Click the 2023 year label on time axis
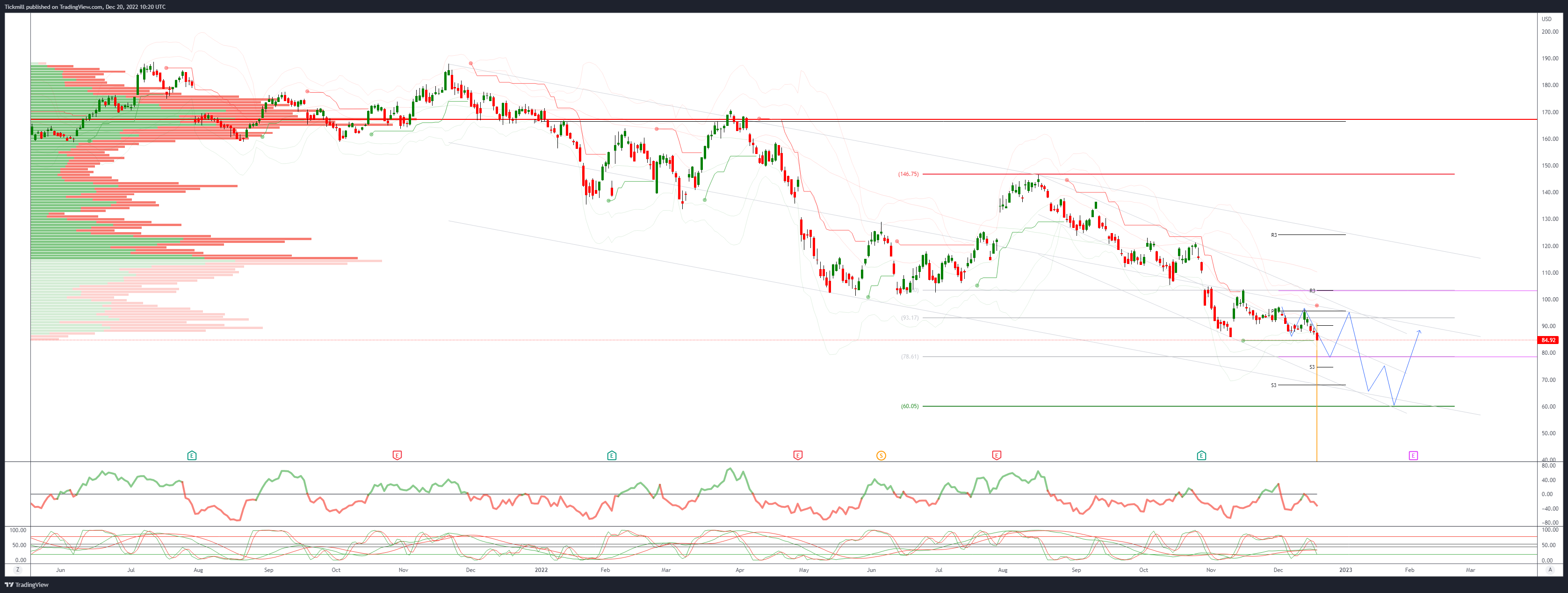This screenshot has width=1568, height=593. click(x=1345, y=570)
